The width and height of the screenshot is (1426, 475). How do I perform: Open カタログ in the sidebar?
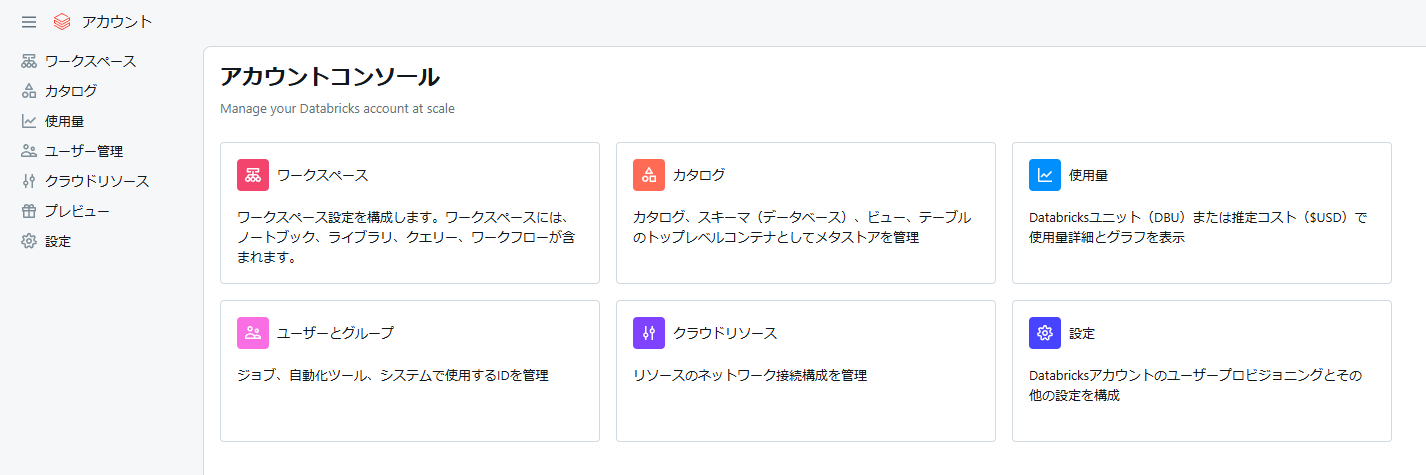pos(70,91)
